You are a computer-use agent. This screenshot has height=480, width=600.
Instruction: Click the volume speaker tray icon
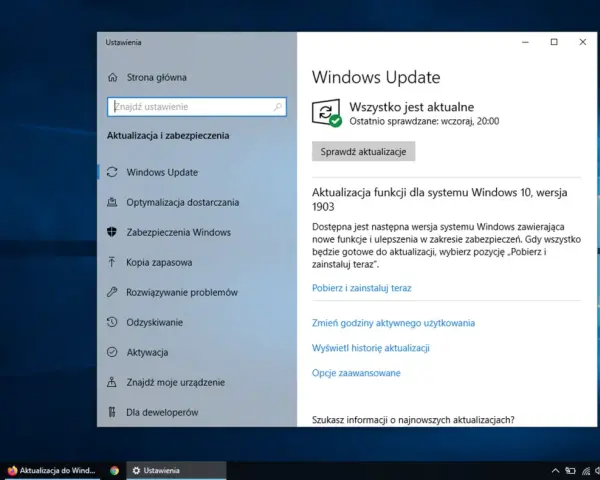pyautogui.click(x=598, y=471)
